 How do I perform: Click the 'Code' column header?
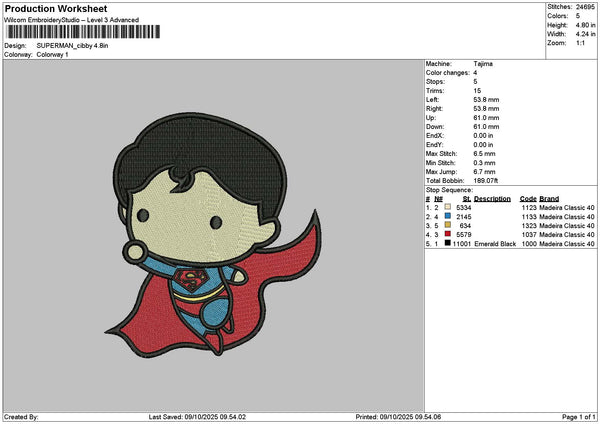tap(528, 199)
